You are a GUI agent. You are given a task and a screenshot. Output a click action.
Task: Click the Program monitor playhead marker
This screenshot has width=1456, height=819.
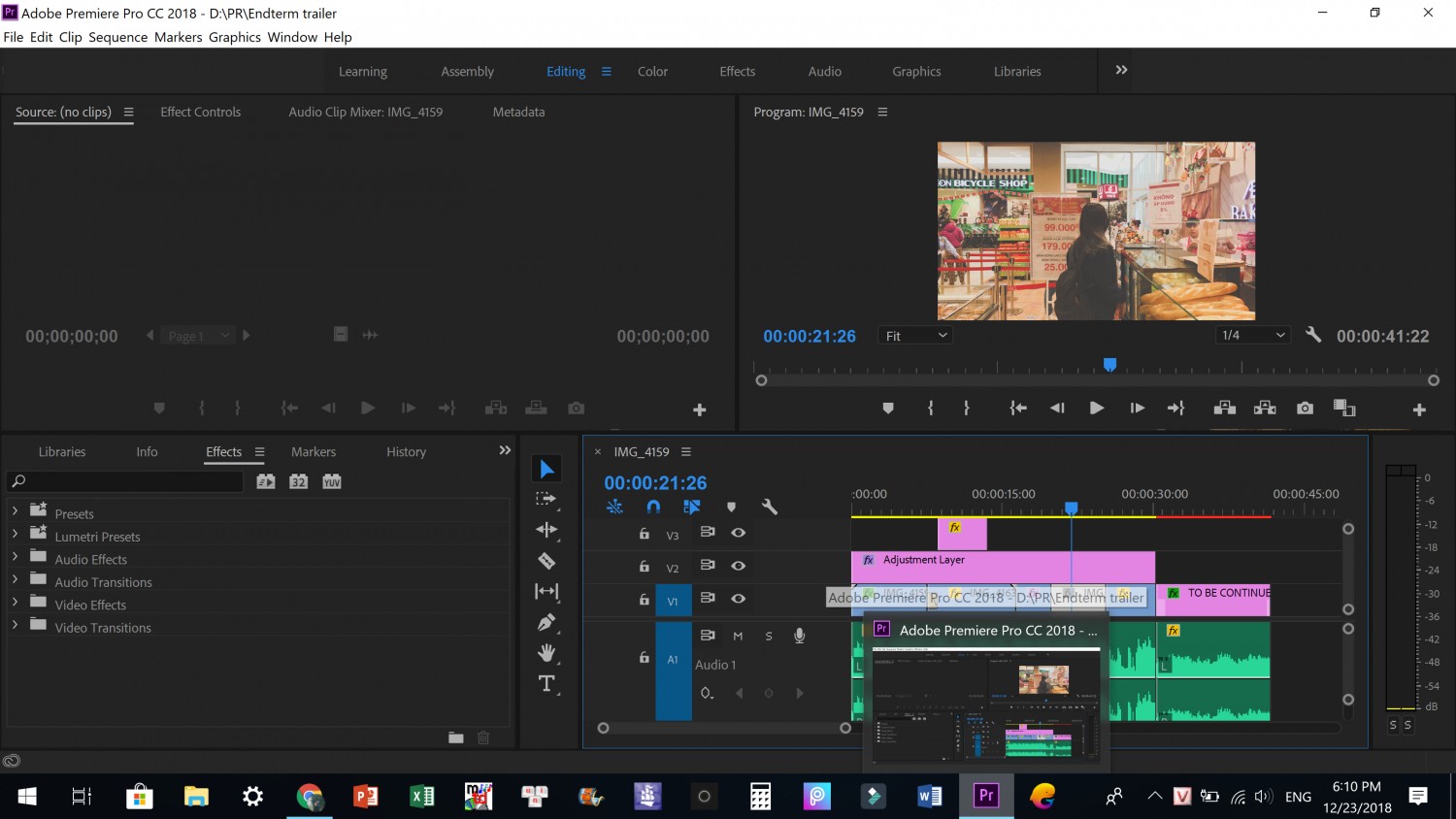(1109, 365)
